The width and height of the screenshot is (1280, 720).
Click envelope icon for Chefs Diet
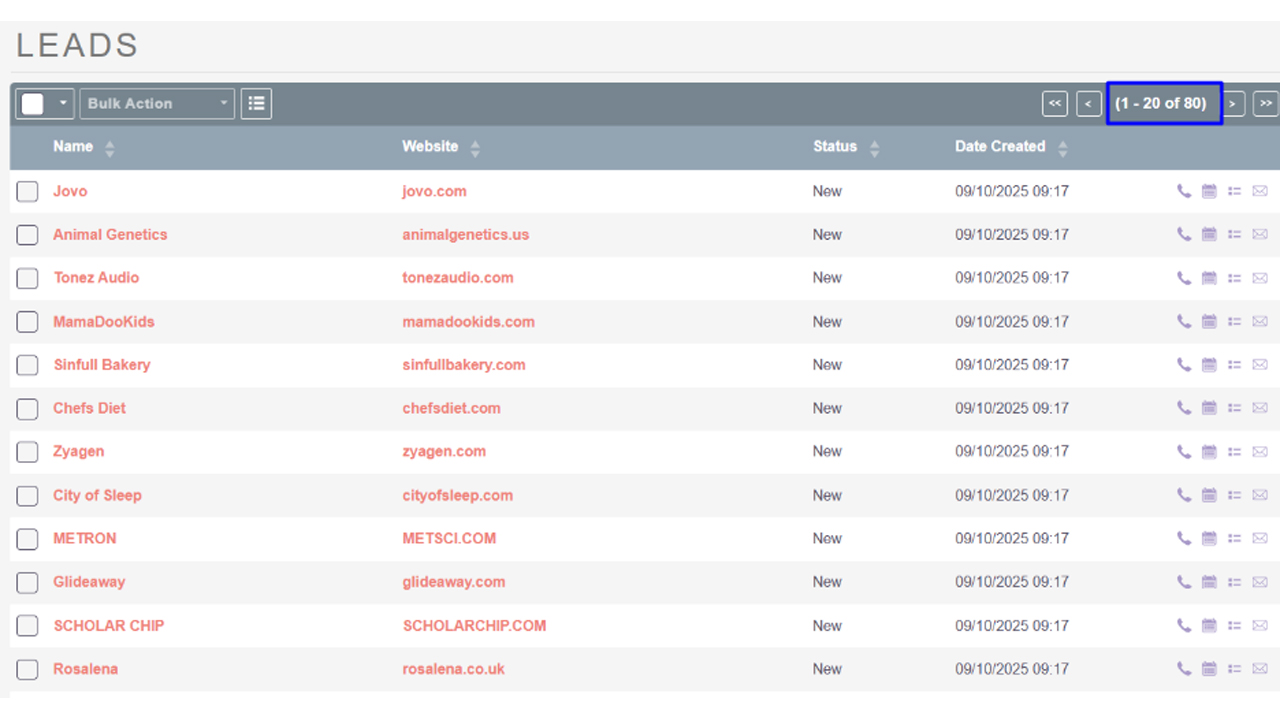(x=1260, y=408)
